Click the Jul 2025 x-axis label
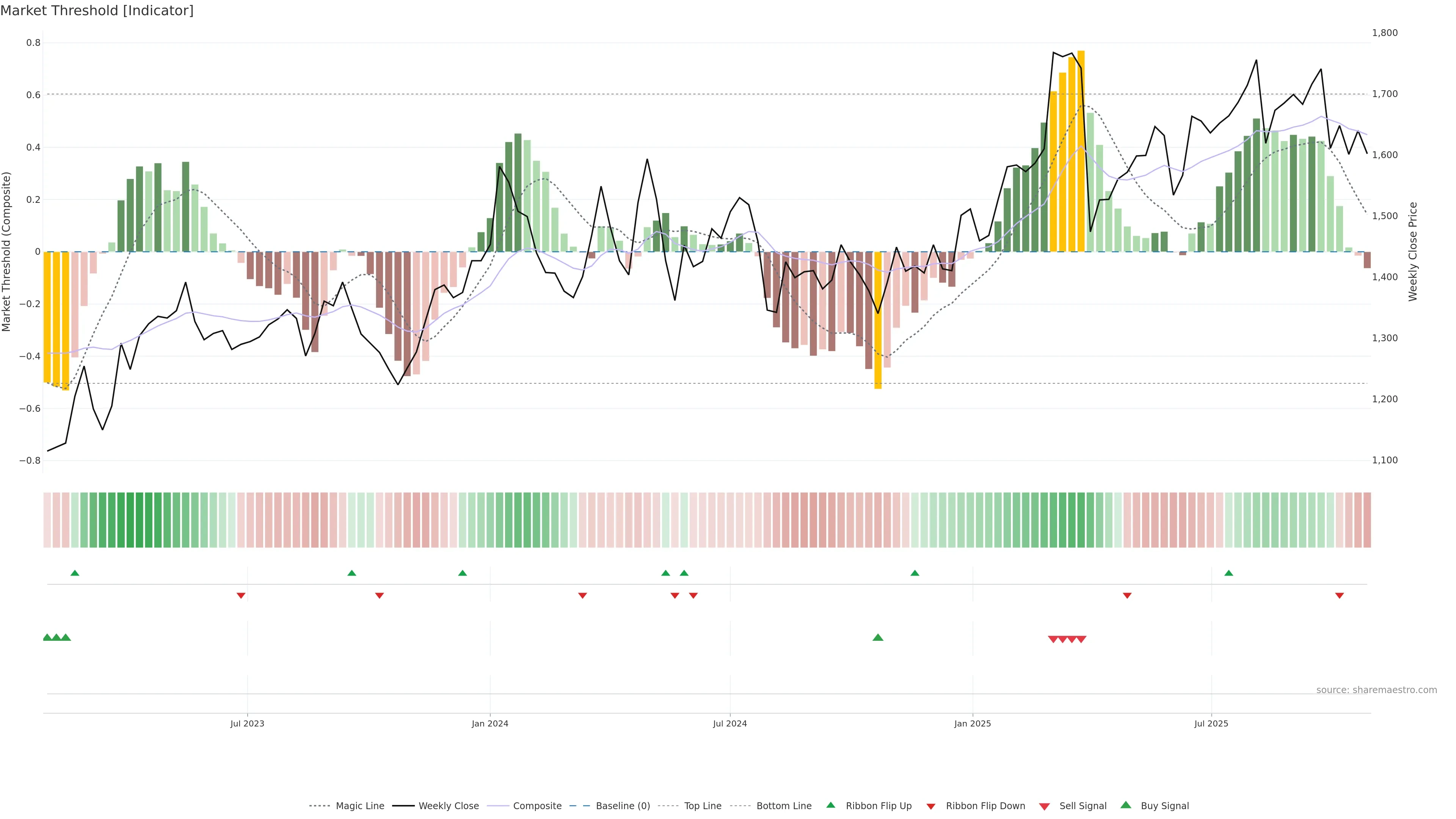This screenshot has width=1456, height=819. pos(1211,723)
